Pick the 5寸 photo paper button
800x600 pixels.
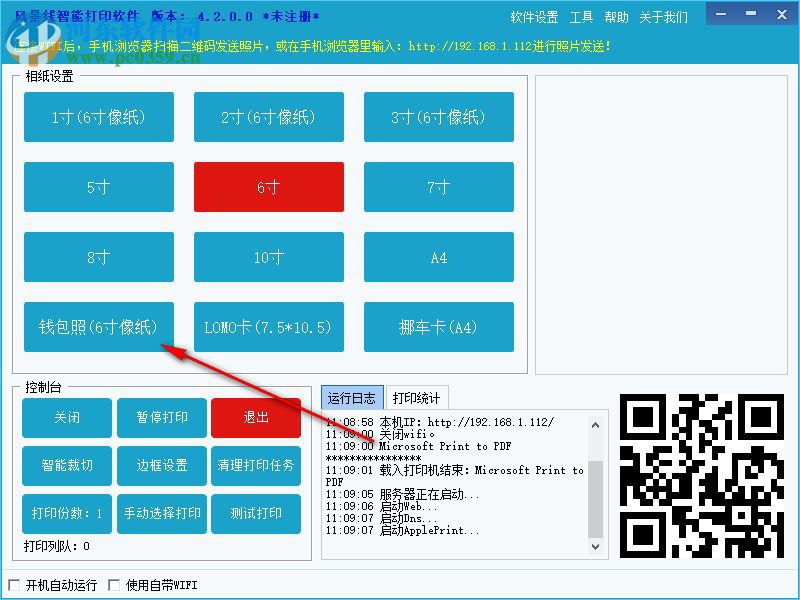coord(98,187)
